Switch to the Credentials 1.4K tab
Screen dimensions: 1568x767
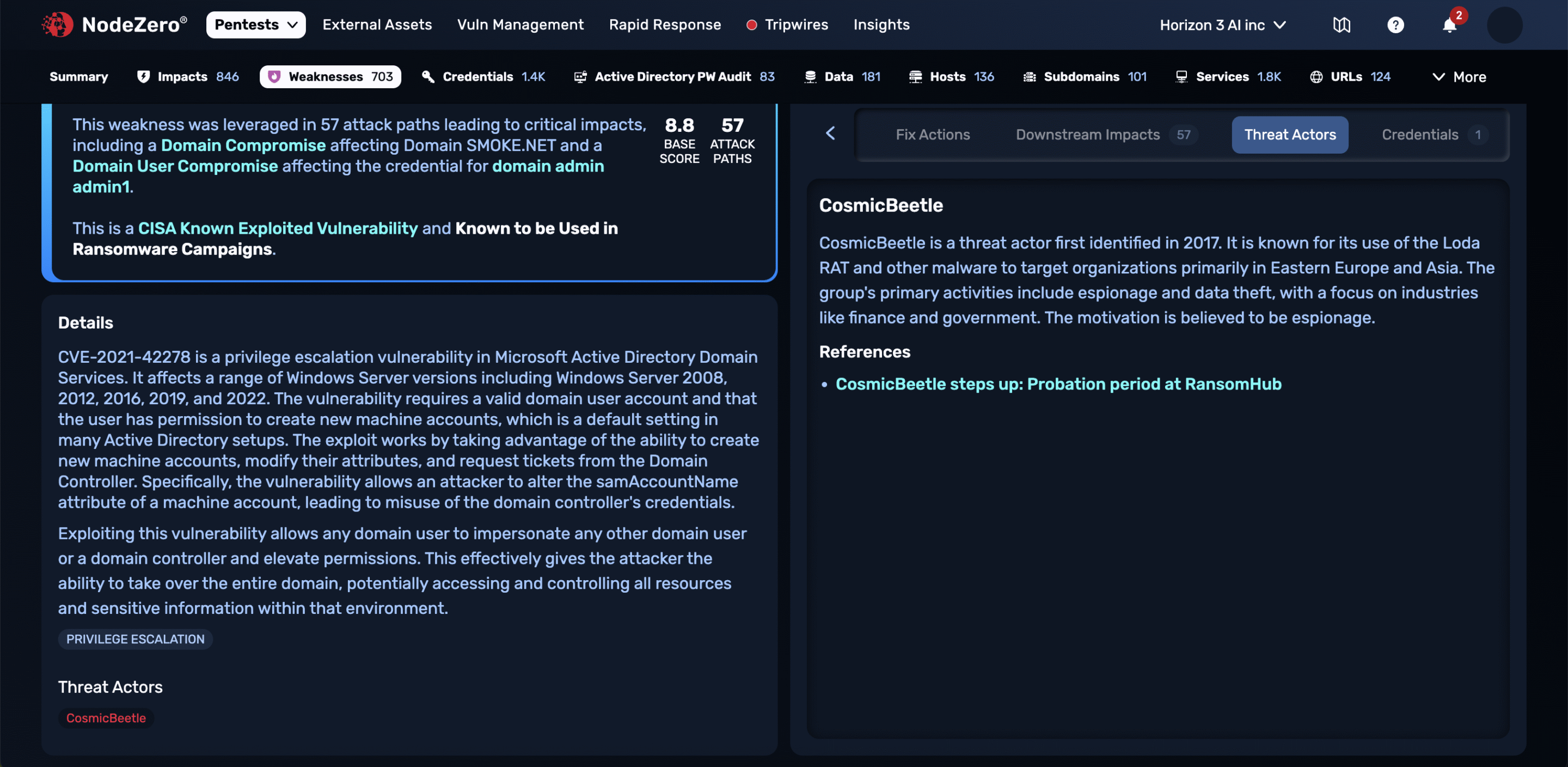click(x=483, y=77)
